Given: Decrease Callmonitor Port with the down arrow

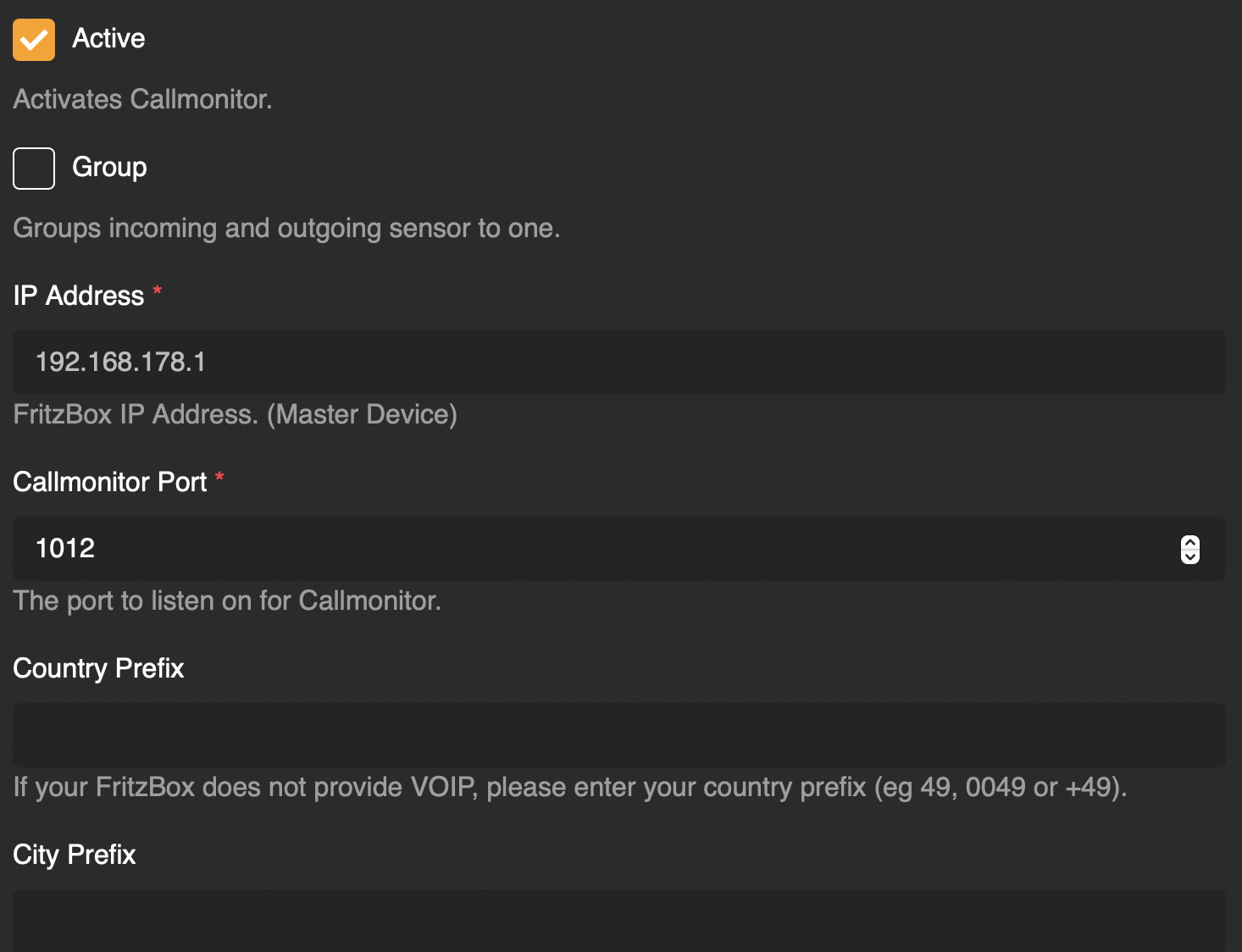Looking at the screenshot, I should tap(1190, 556).
